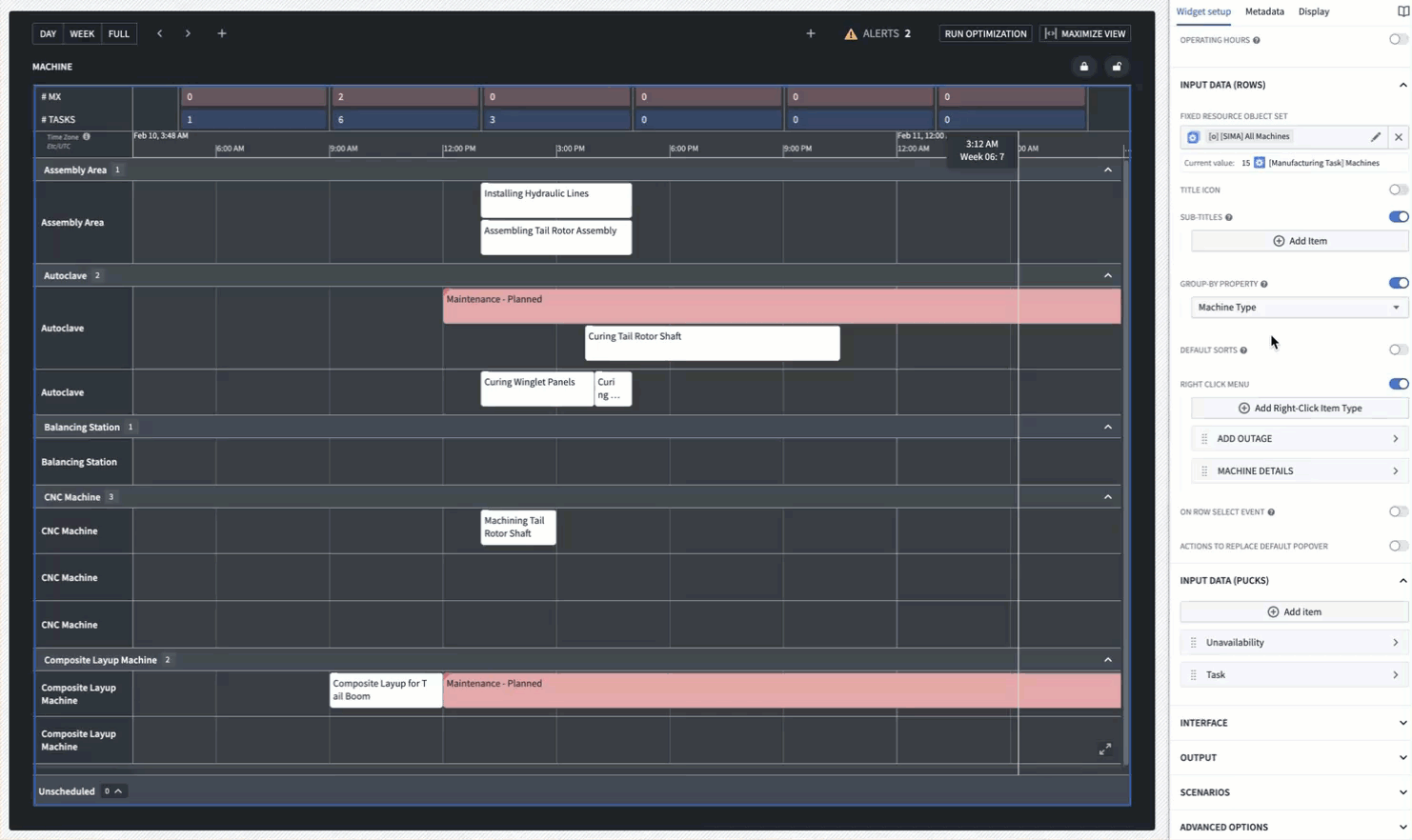Click the expand arrows icon in the Gantt corner
Screen dimensions: 1412x840
(x=1105, y=750)
